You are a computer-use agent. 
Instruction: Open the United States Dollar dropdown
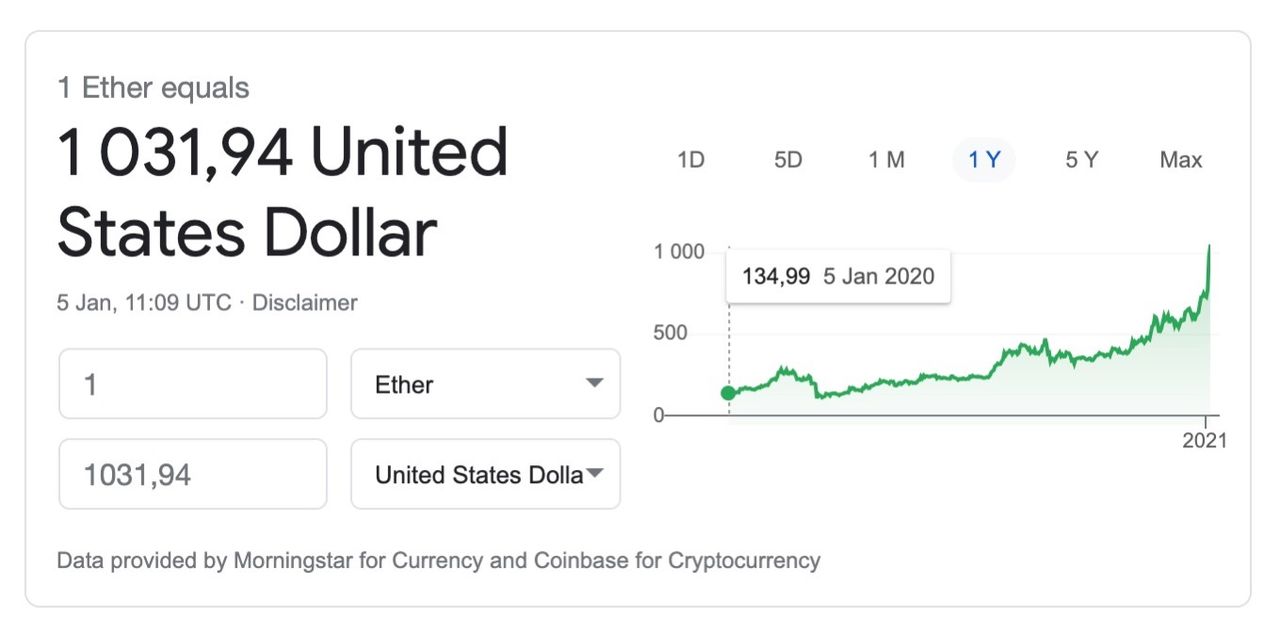[x=485, y=474]
